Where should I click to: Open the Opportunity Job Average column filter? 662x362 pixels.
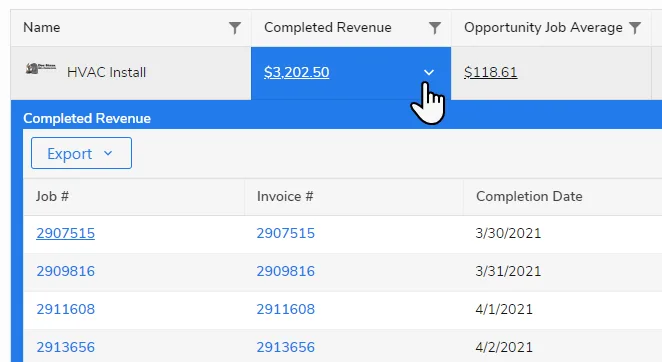click(x=635, y=28)
